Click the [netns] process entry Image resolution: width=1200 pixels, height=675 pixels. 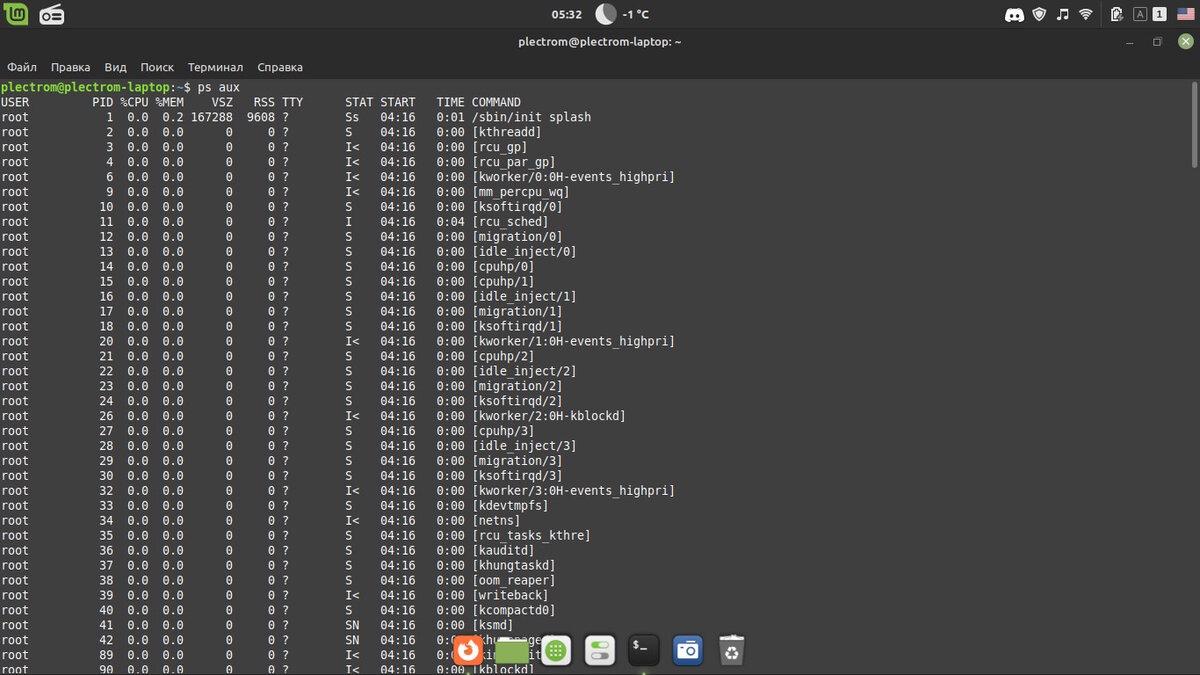496,521
